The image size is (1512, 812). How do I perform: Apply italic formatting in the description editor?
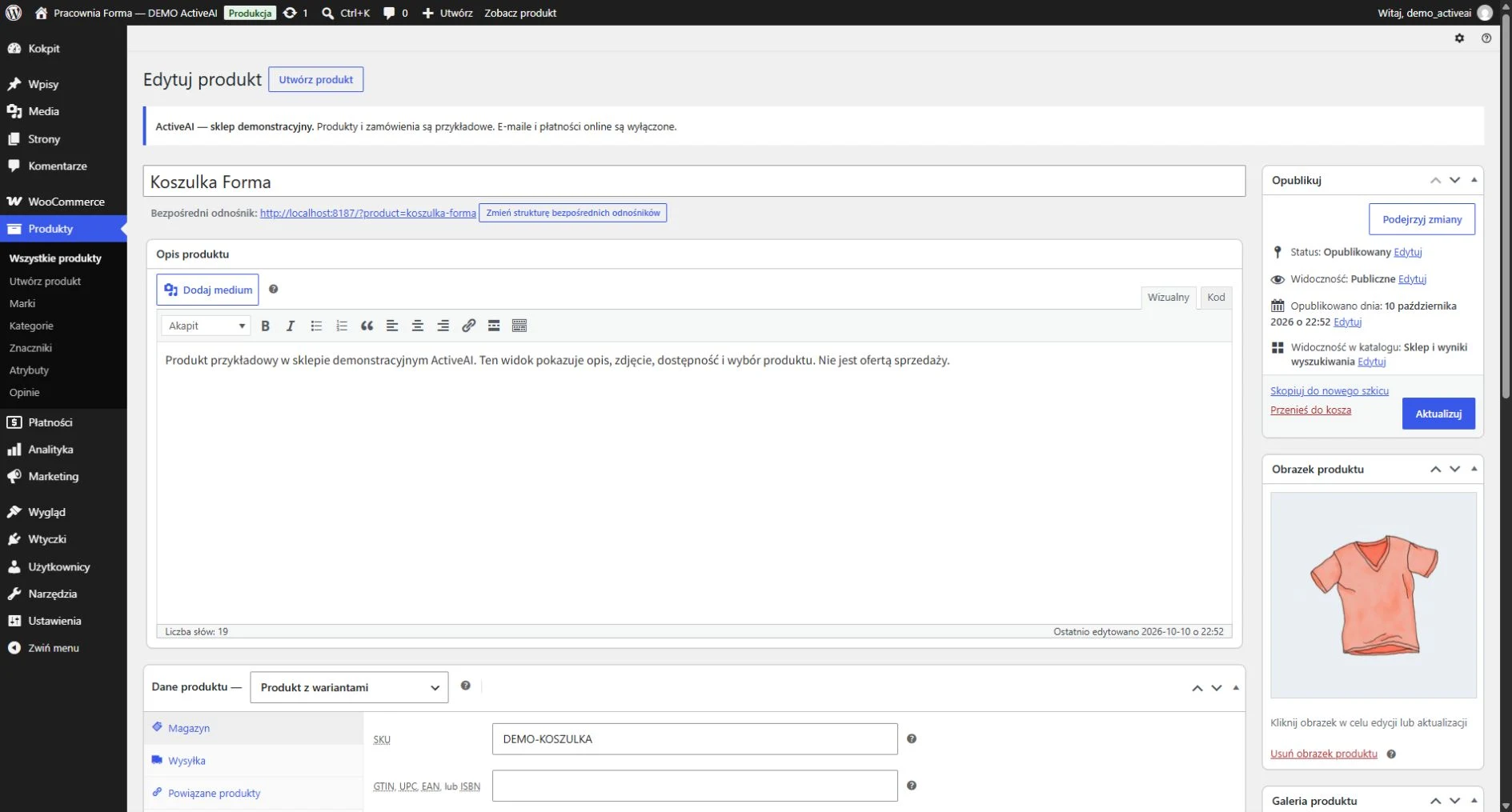291,326
